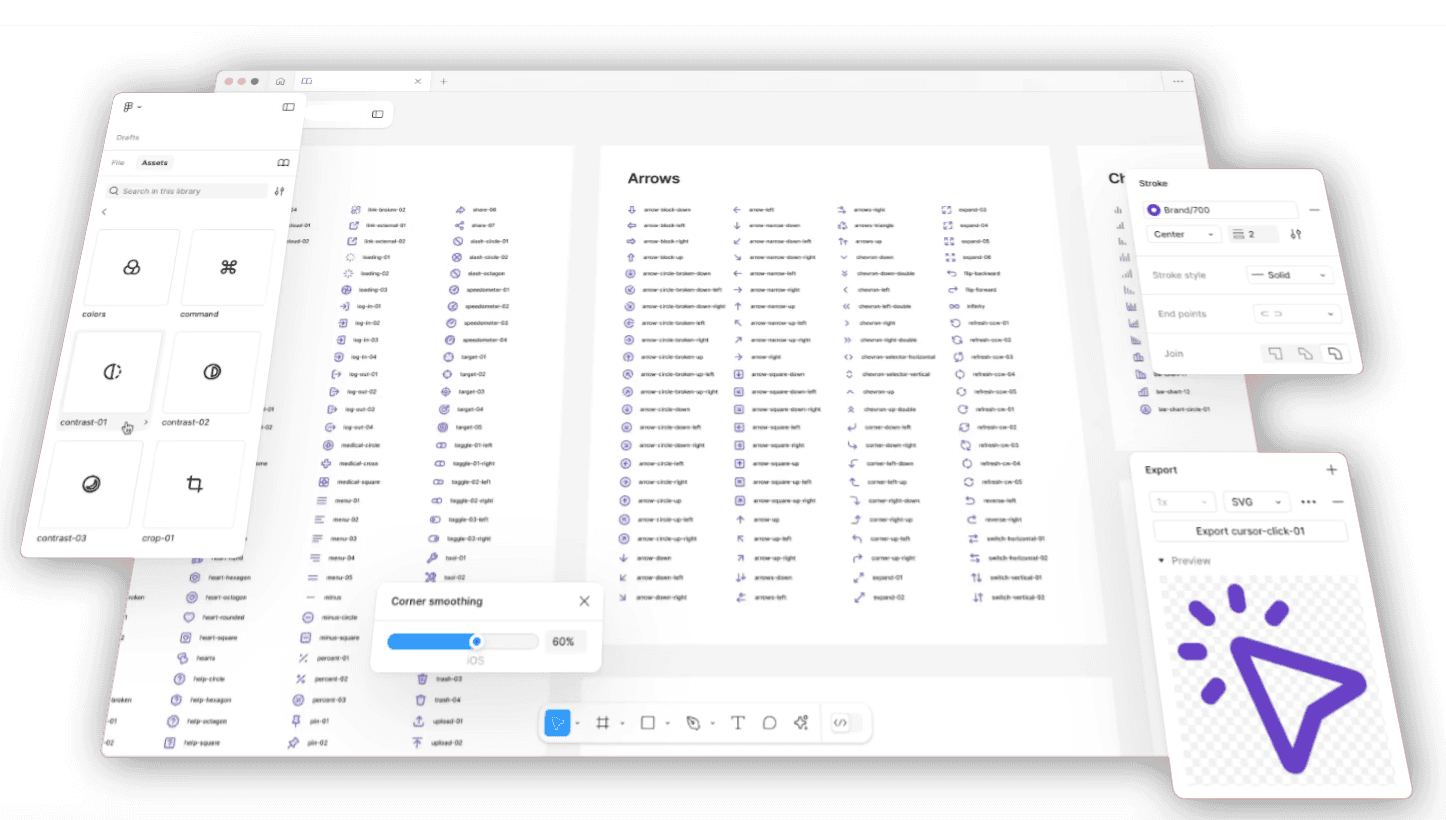Click the 60% corner smoothing value field

[x=564, y=641]
